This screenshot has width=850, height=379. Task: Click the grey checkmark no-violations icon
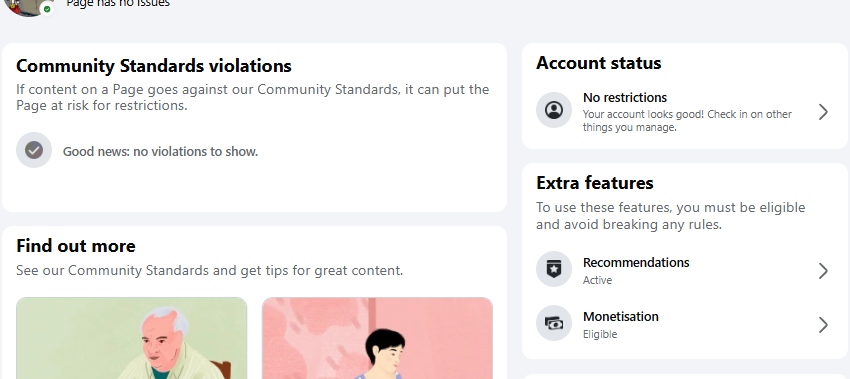[34, 150]
